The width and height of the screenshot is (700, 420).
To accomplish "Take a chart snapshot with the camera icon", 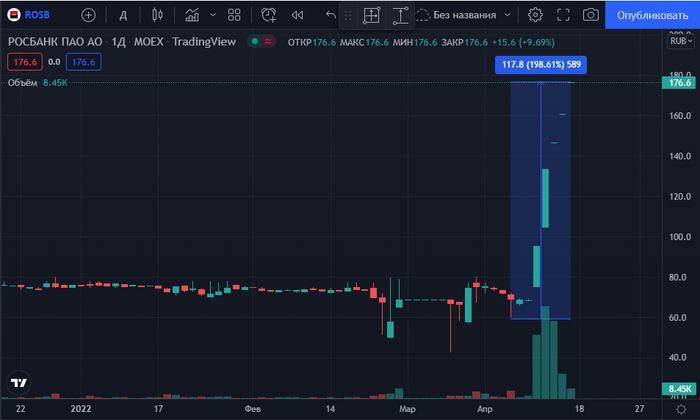I will pos(592,15).
